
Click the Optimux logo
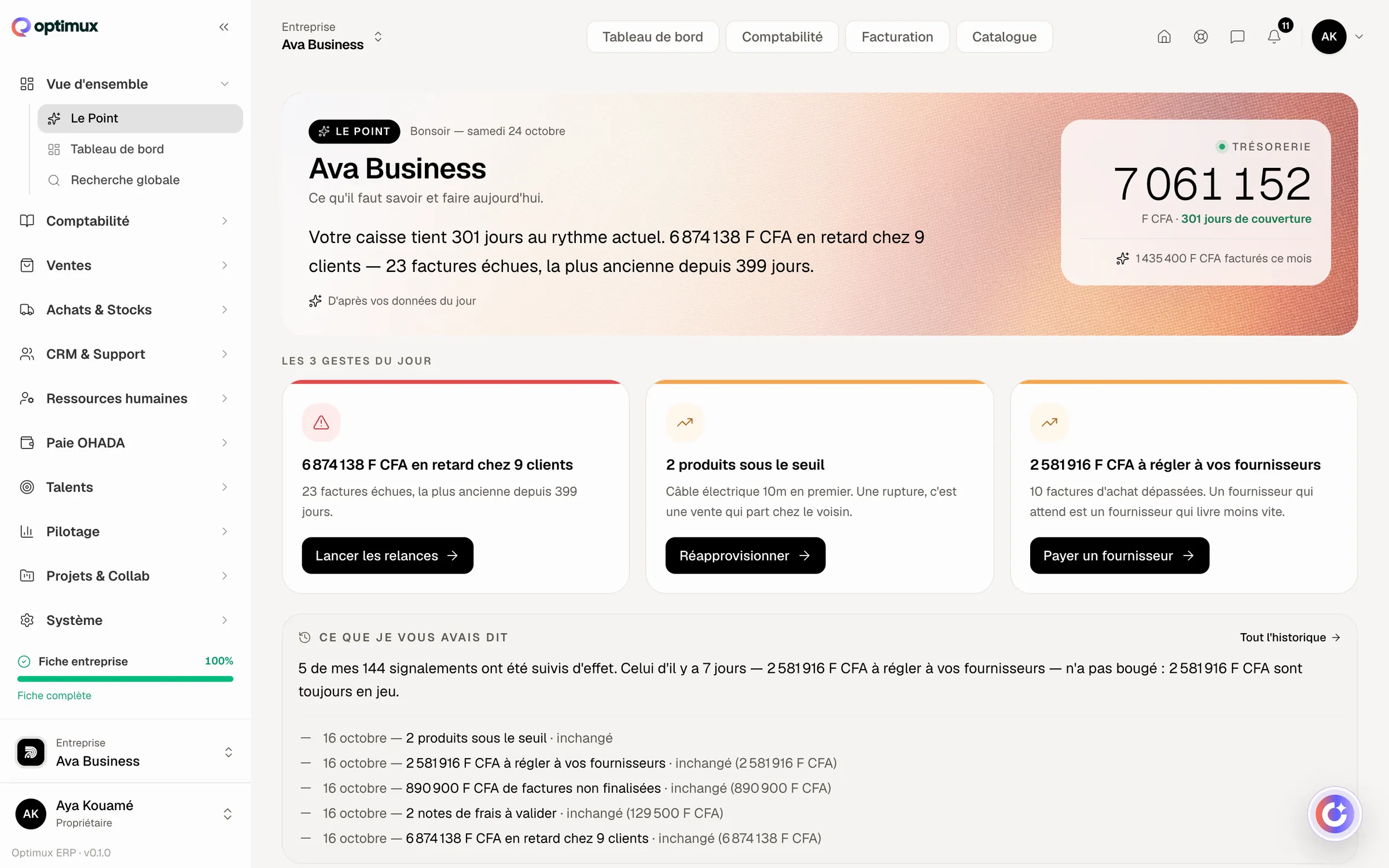(55, 27)
